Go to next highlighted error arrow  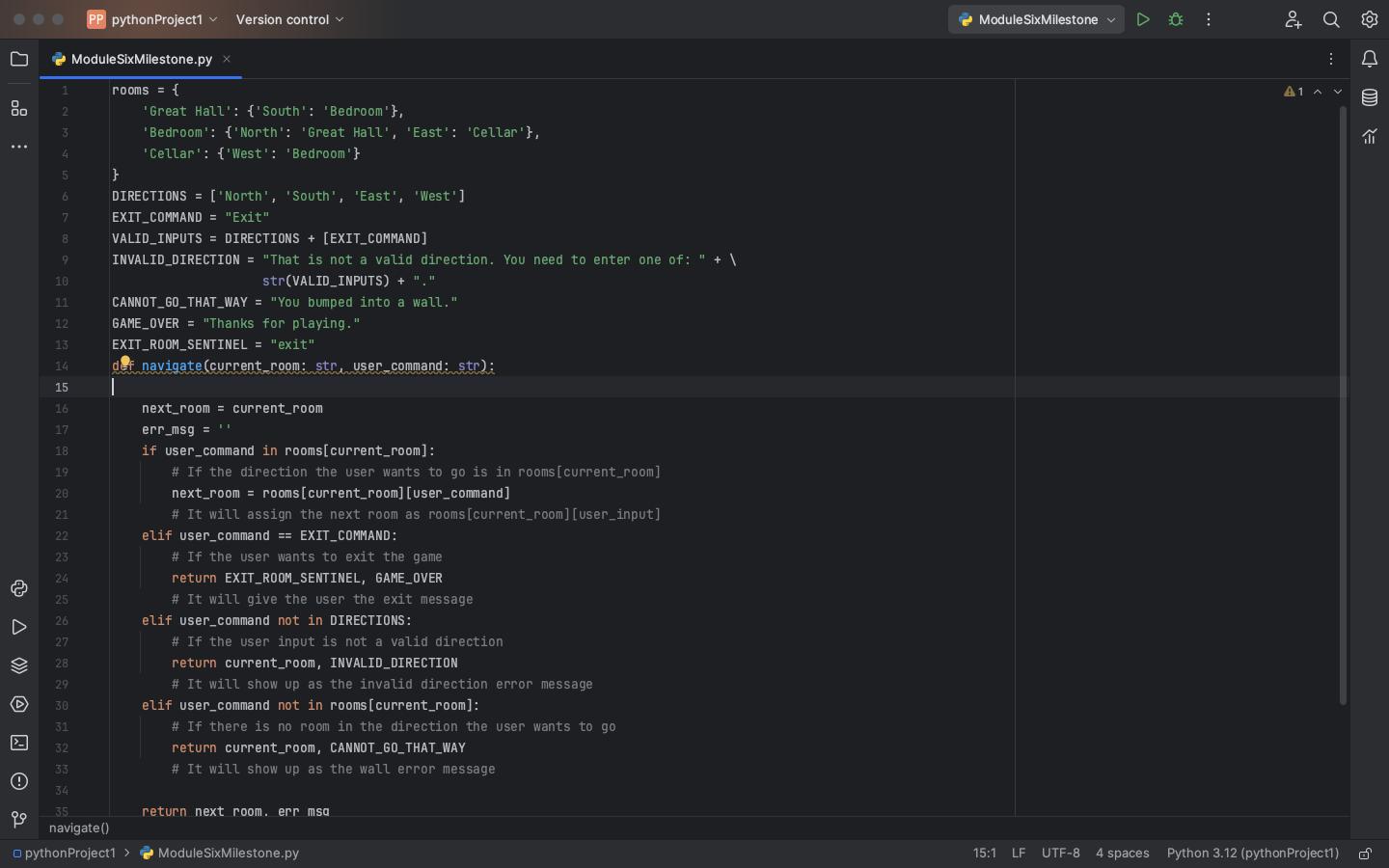click(x=1338, y=92)
